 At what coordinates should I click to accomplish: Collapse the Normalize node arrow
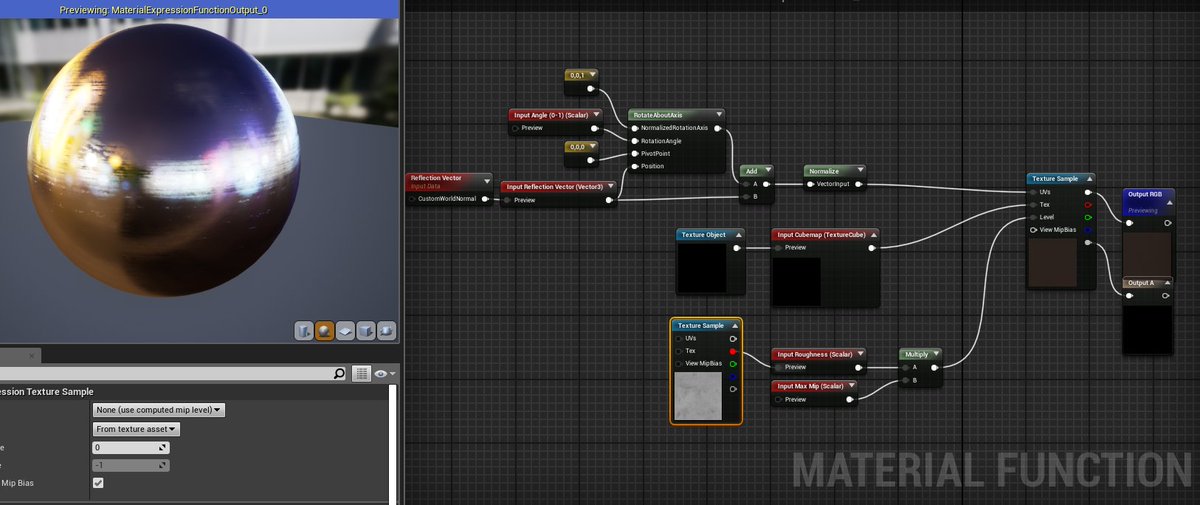(x=860, y=171)
